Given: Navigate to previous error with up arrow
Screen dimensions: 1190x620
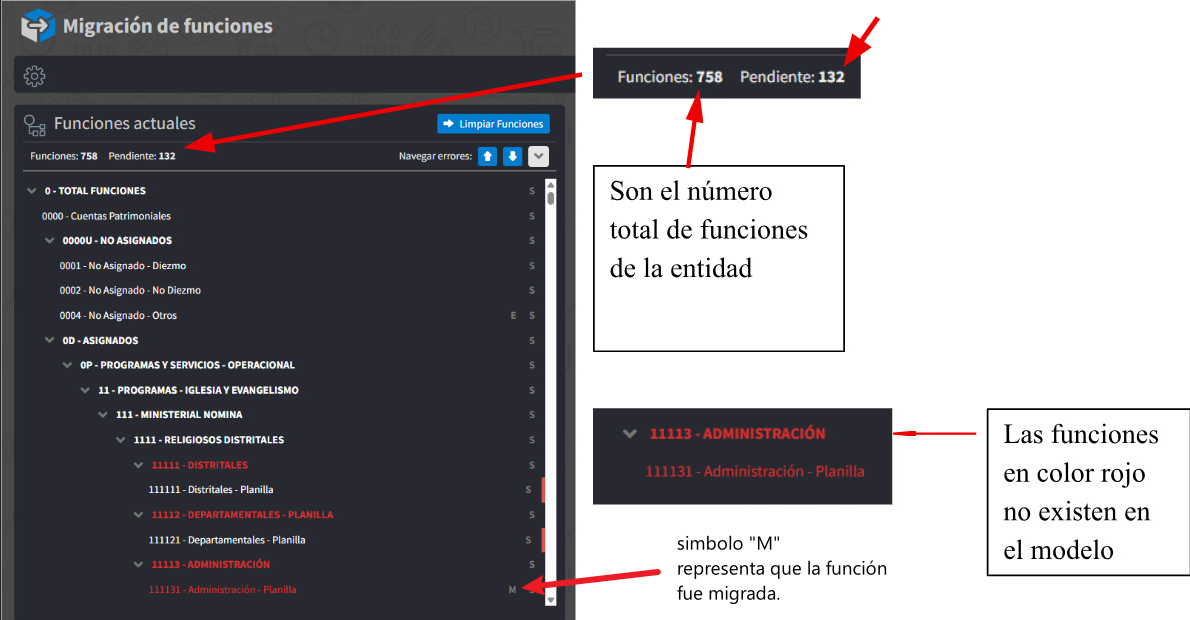Looking at the screenshot, I should pos(487,156).
